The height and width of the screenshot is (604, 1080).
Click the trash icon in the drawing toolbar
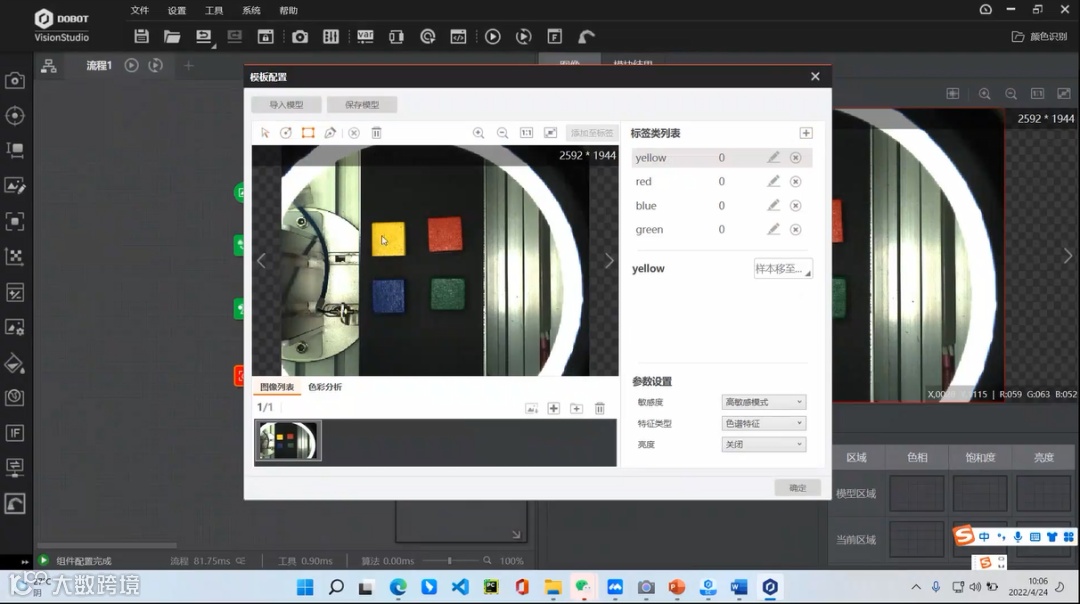point(376,133)
